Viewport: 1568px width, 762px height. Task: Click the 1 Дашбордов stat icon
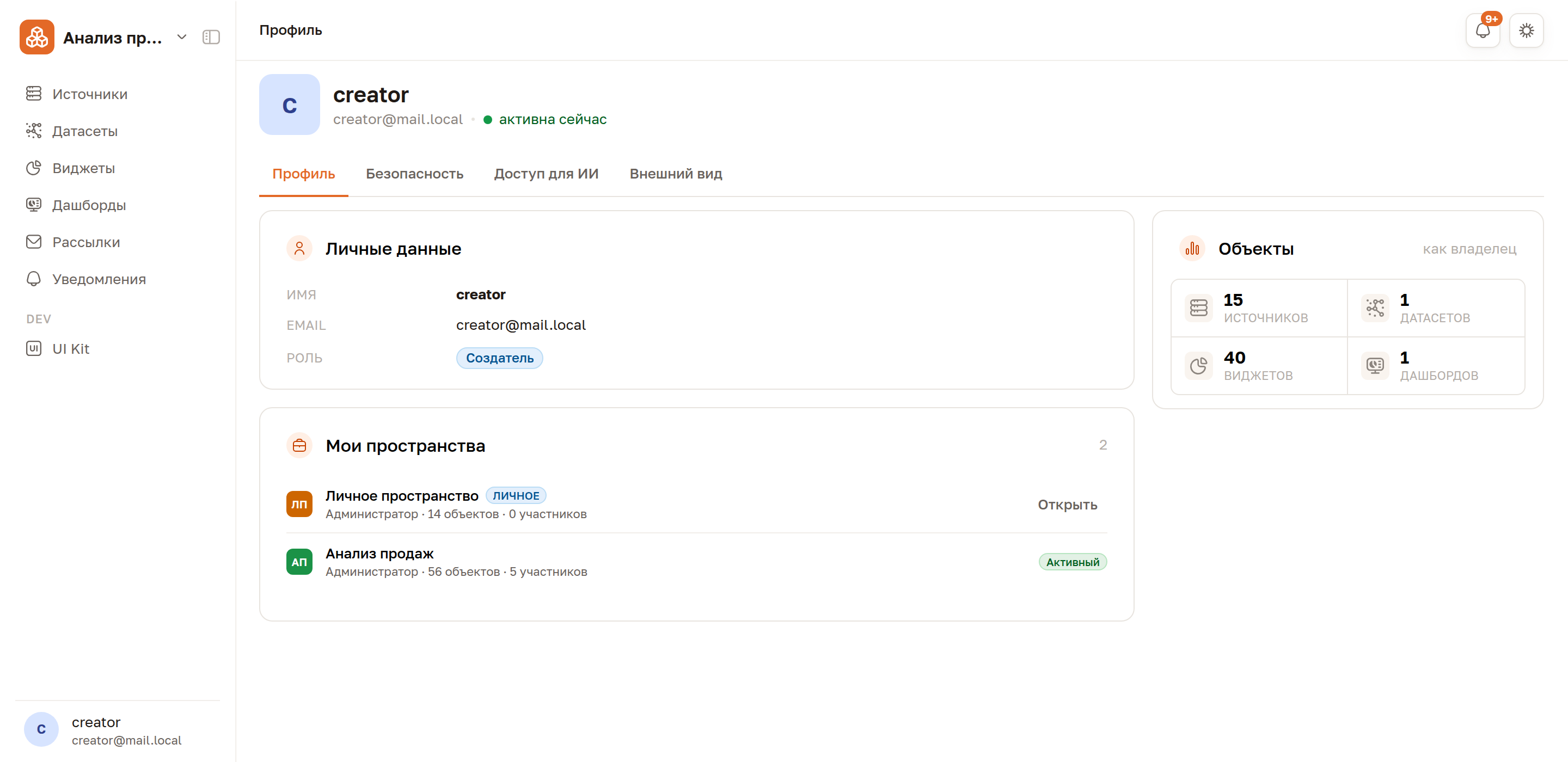click(x=1375, y=366)
